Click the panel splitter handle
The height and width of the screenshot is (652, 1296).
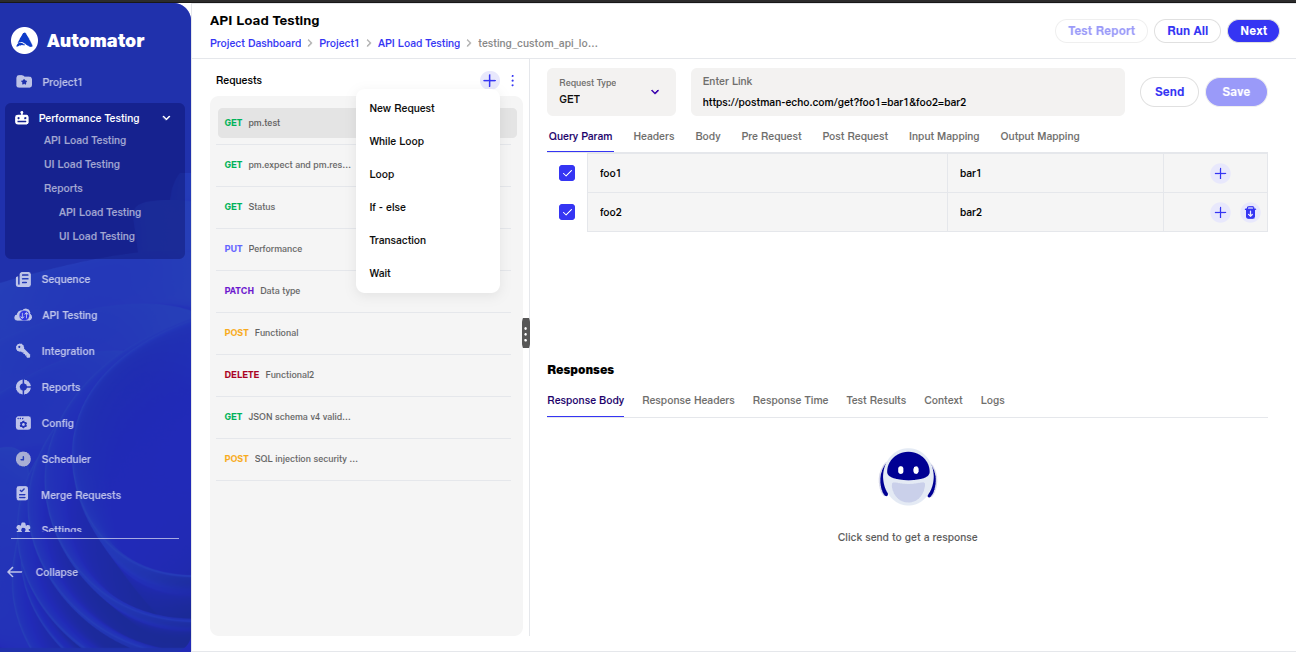point(526,333)
